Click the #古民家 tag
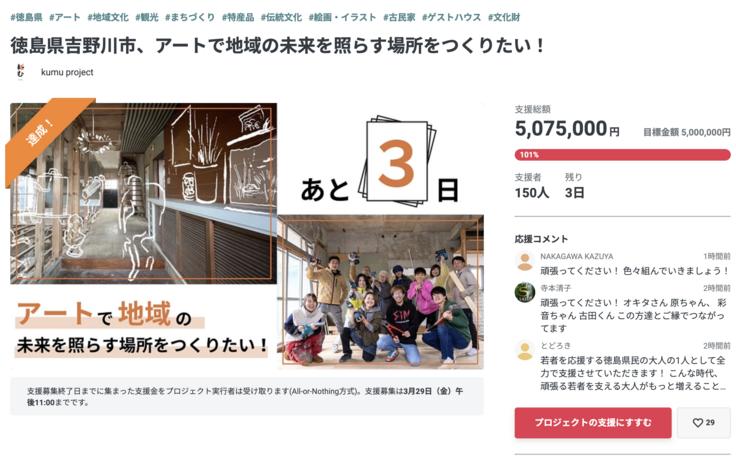This screenshot has height=459, width=736. (399, 17)
